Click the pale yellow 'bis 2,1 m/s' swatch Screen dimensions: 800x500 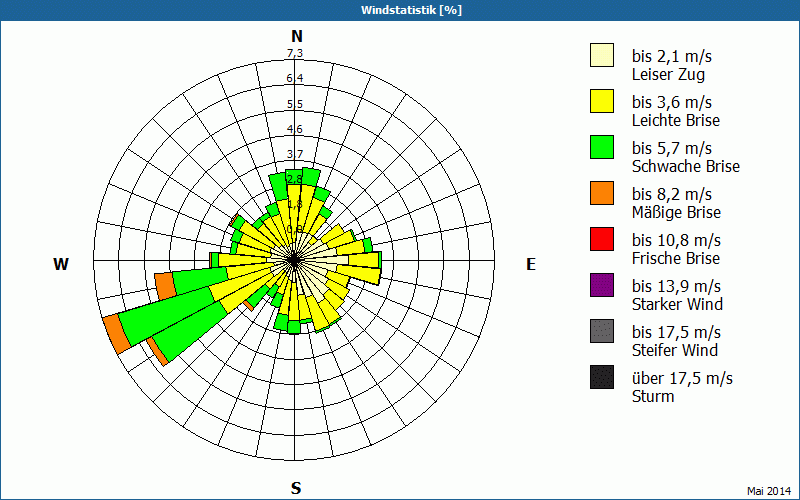[x=602, y=56]
